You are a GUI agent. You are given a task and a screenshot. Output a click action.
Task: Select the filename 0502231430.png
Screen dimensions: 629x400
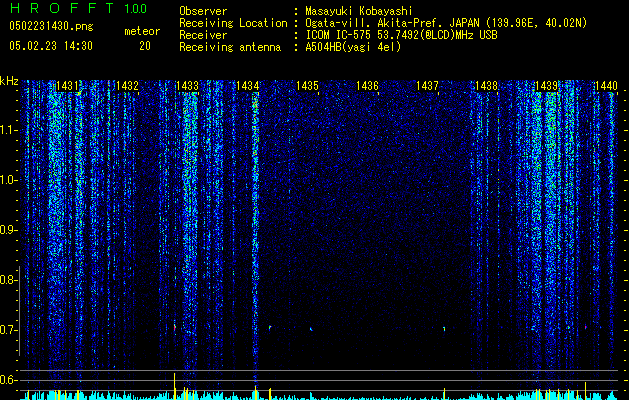pyautogui.click(x=51, y=26)
